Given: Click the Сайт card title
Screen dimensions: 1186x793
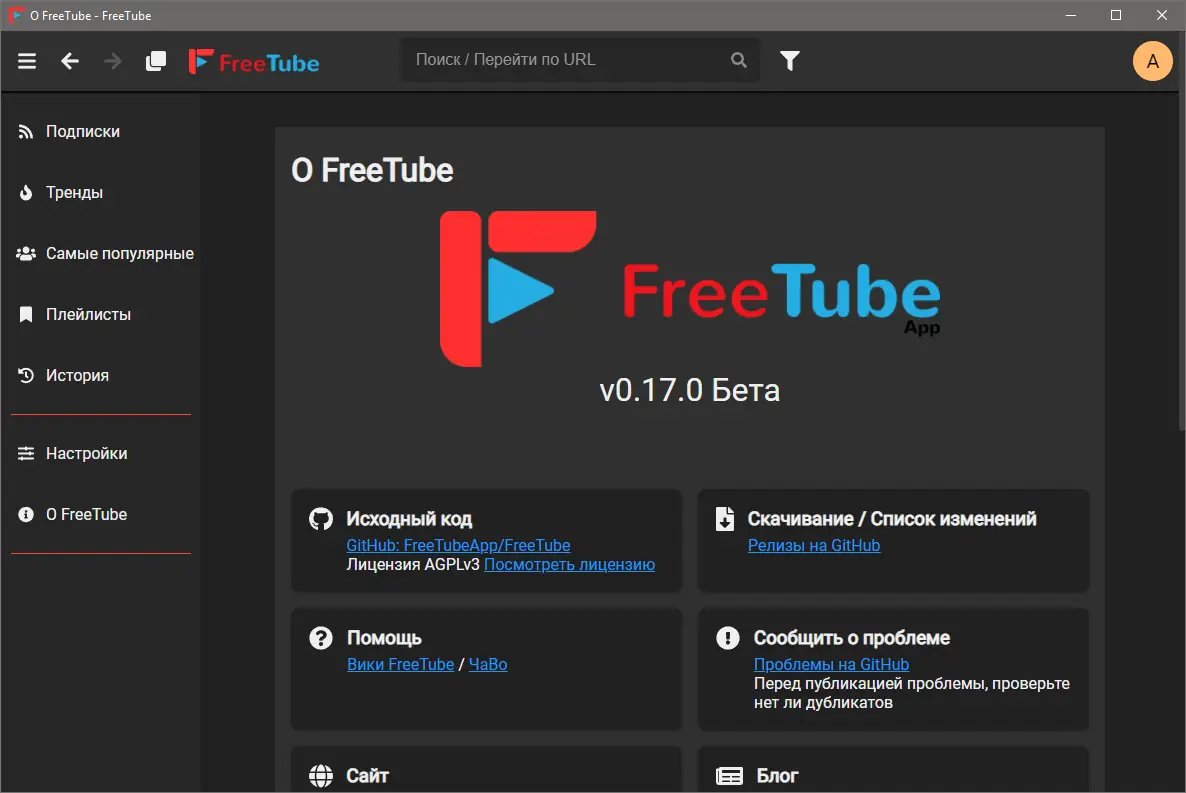Looking at the screenshot, I should [x=368, y=776].
